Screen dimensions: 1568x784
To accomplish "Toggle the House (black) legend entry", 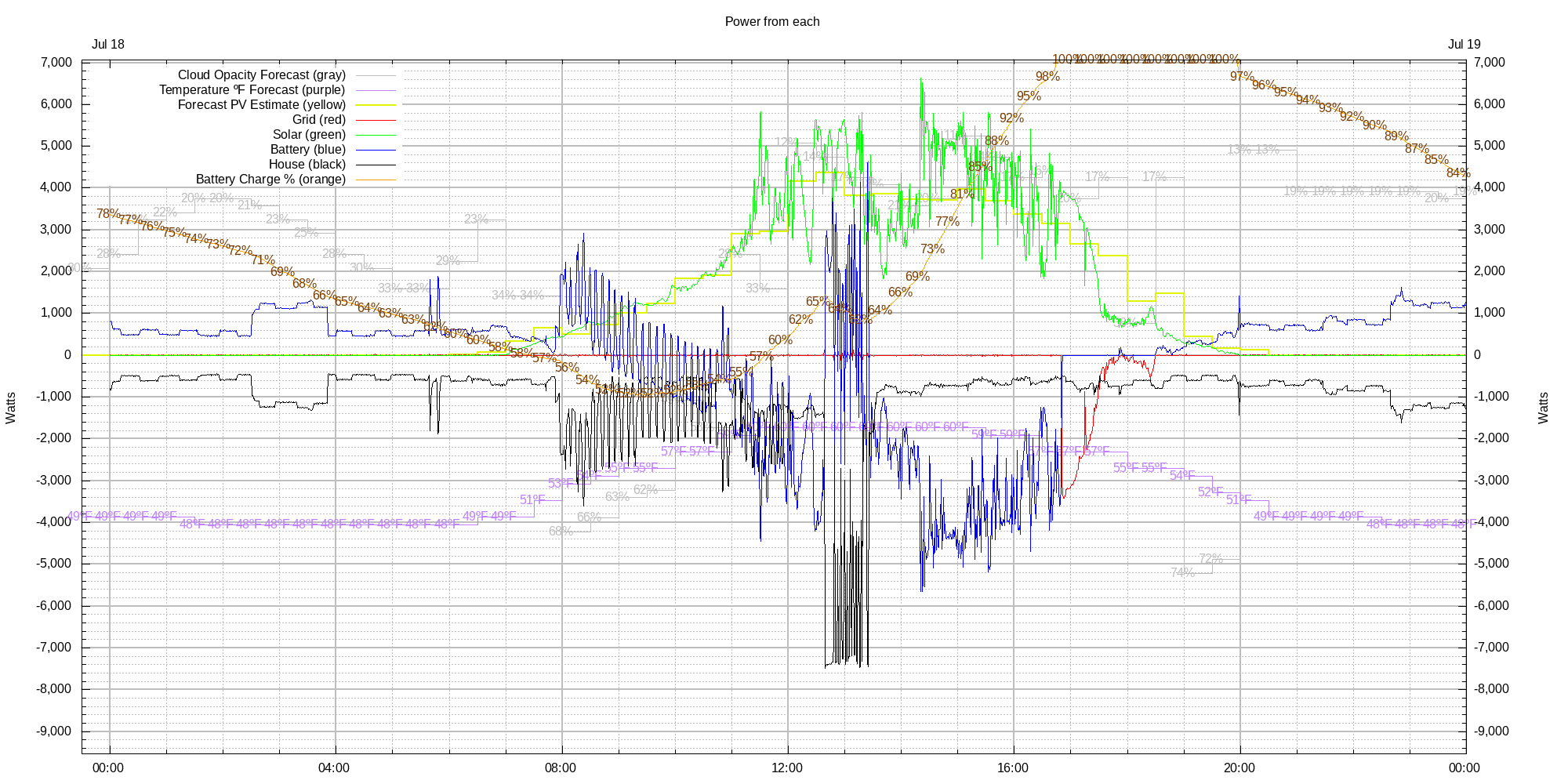I will [x=307, y=165].
